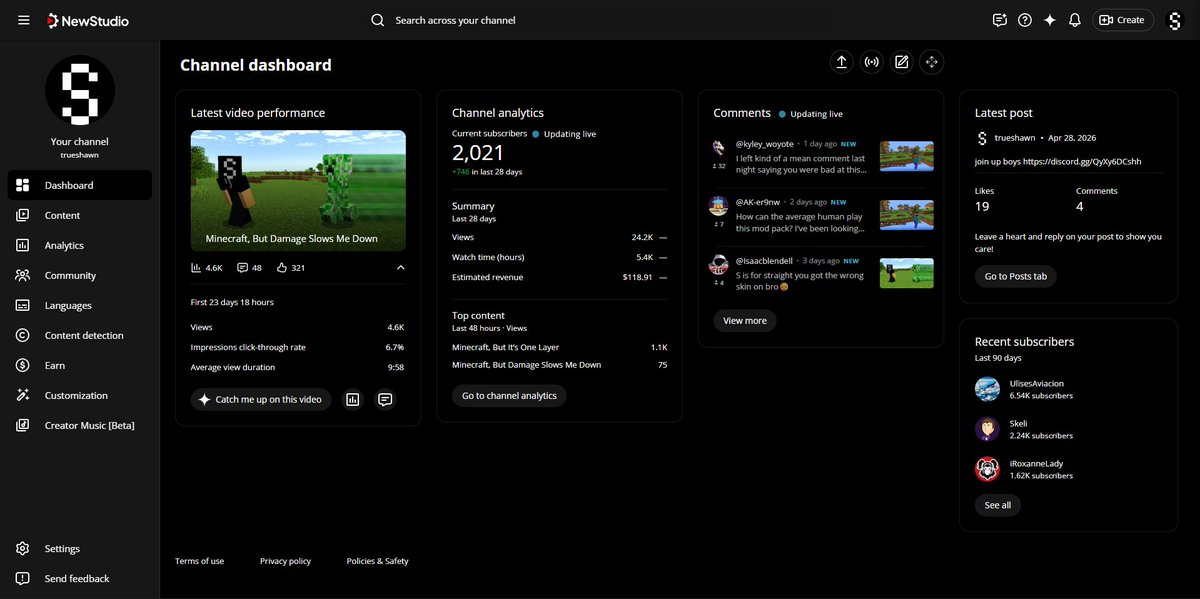The height and width of the screenshot is (599, 1200).
Task: Open the hamburger navigation menu
Action: click(24, 20)
